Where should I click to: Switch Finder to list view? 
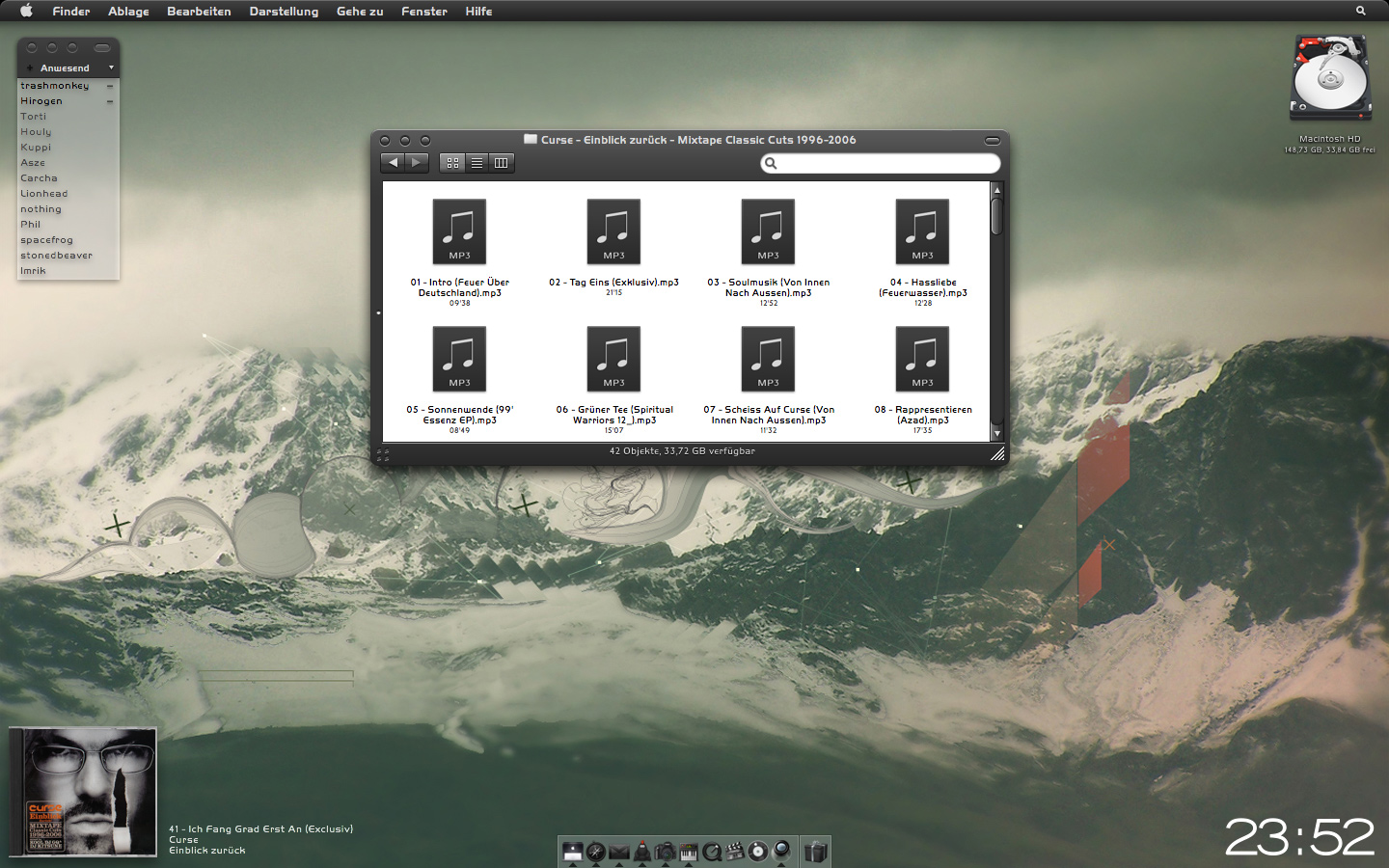click(x=477, y=163)
